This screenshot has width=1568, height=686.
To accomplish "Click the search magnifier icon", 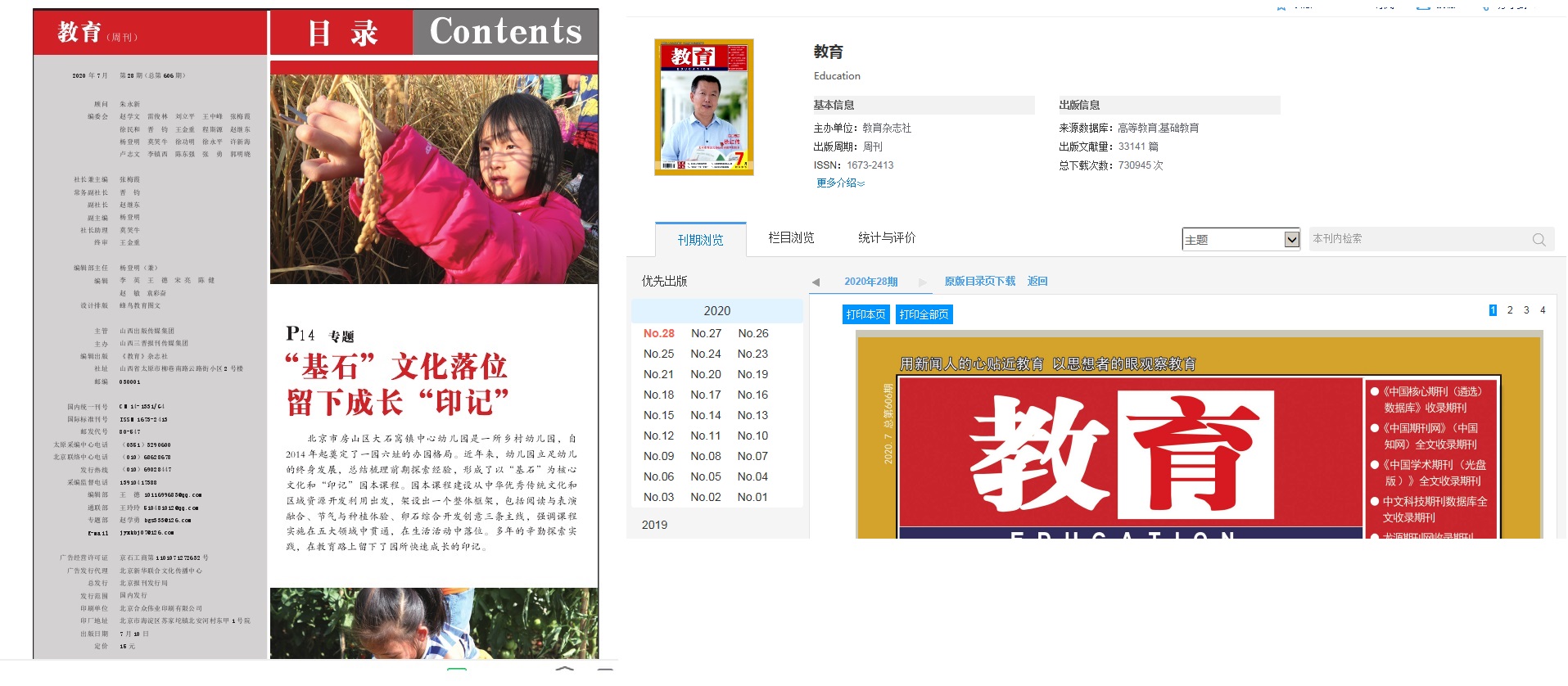I will click(x=1539, y=240).
